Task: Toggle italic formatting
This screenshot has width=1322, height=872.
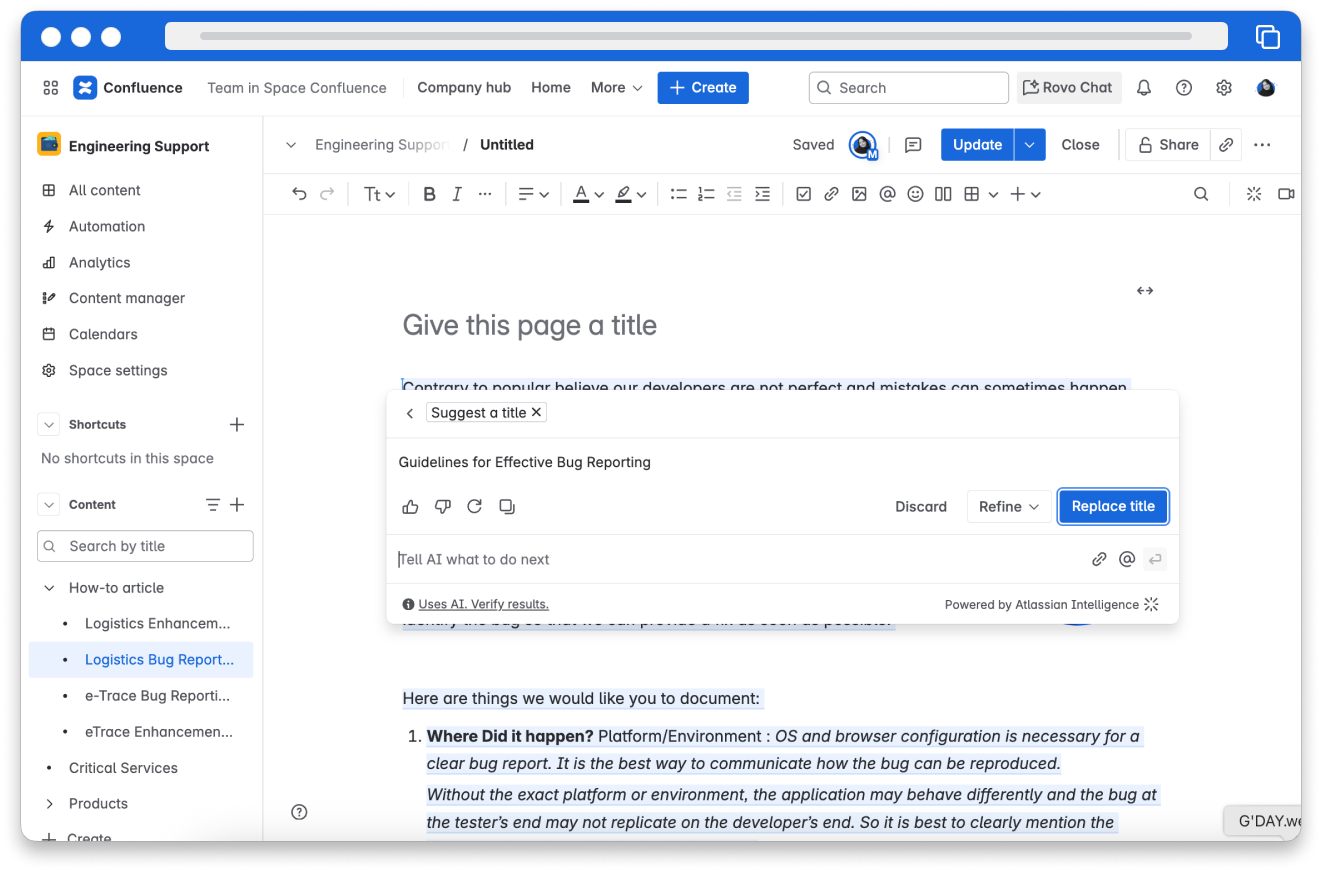Action: pos(457,195)
